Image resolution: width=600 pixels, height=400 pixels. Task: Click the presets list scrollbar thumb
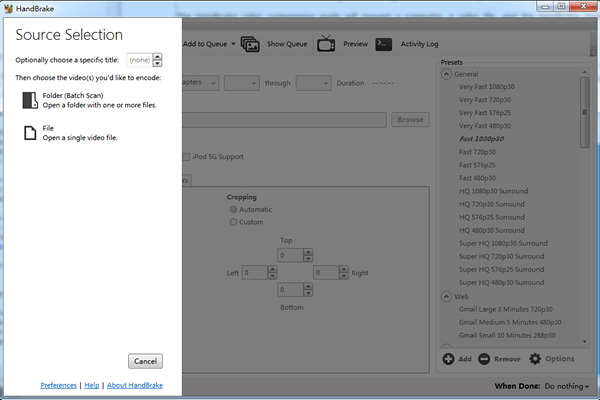(x=584, y=112)
